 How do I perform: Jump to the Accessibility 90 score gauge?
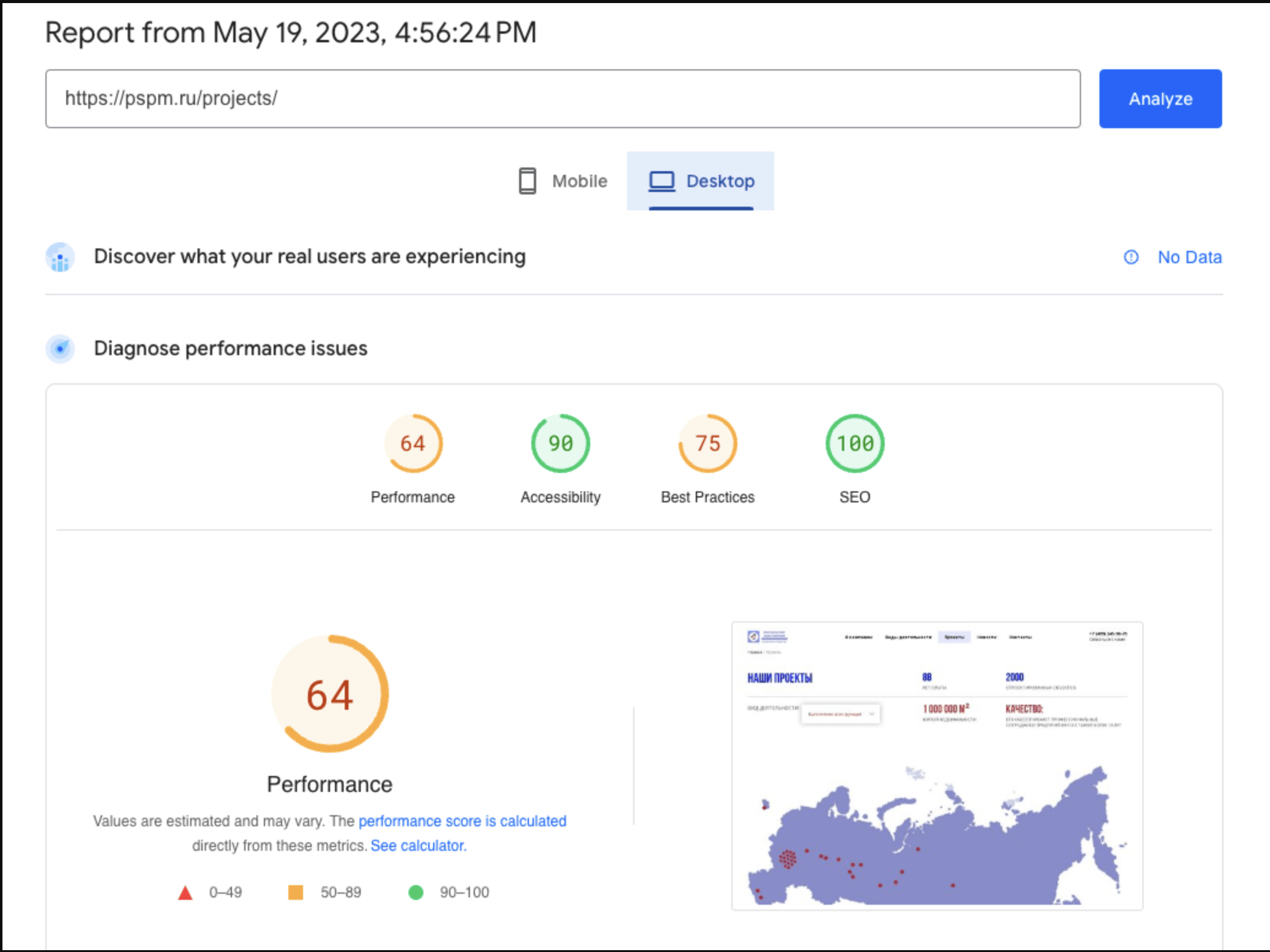pos(560,444)
